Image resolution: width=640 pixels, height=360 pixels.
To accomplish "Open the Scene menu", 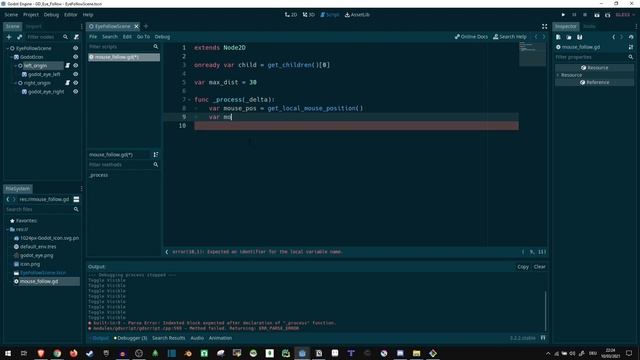I will 11,15.
